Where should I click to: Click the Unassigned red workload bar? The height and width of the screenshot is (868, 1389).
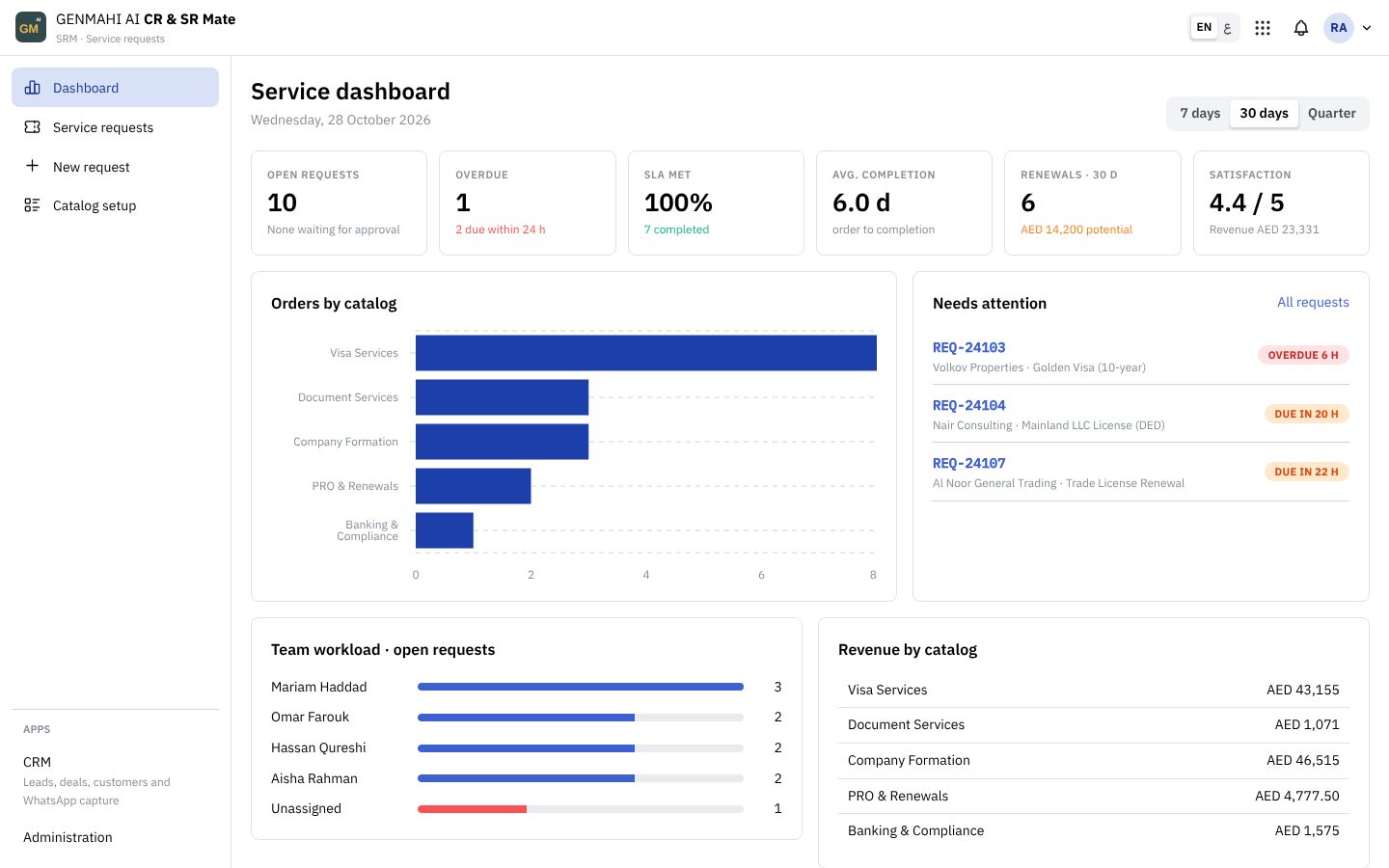tap(472, 808)
